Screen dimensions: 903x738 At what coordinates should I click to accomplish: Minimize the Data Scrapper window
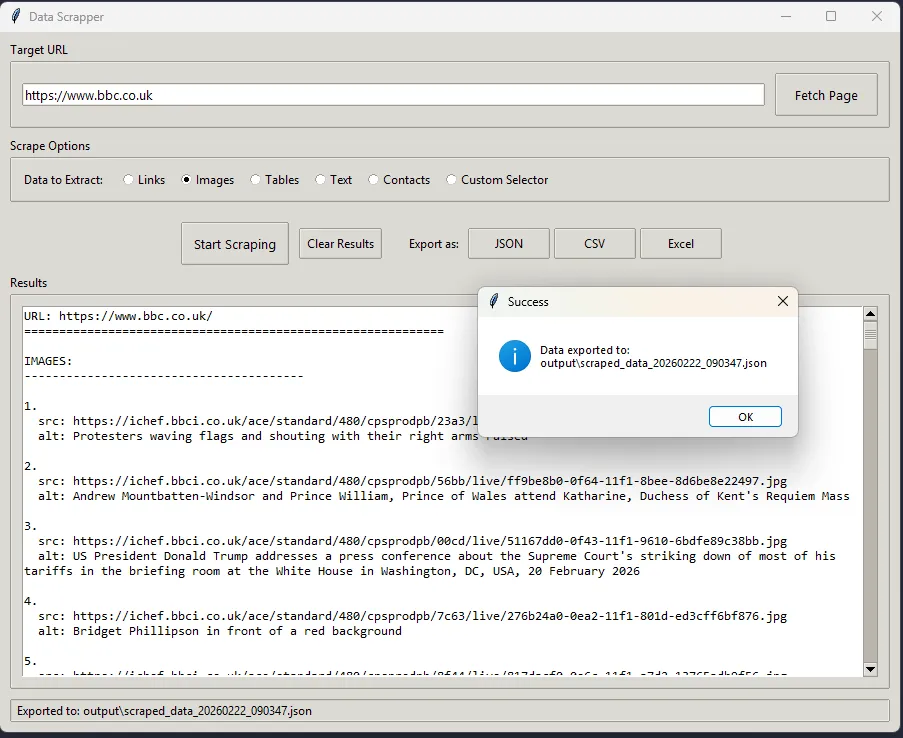point(784,16)
